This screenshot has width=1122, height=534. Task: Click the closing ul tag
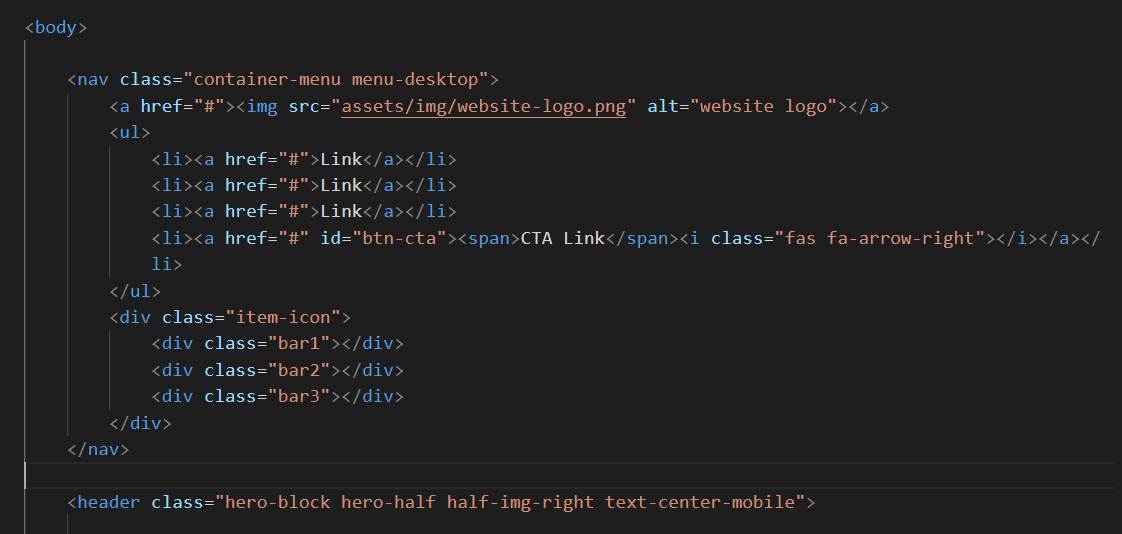click(x=135, y=291)
